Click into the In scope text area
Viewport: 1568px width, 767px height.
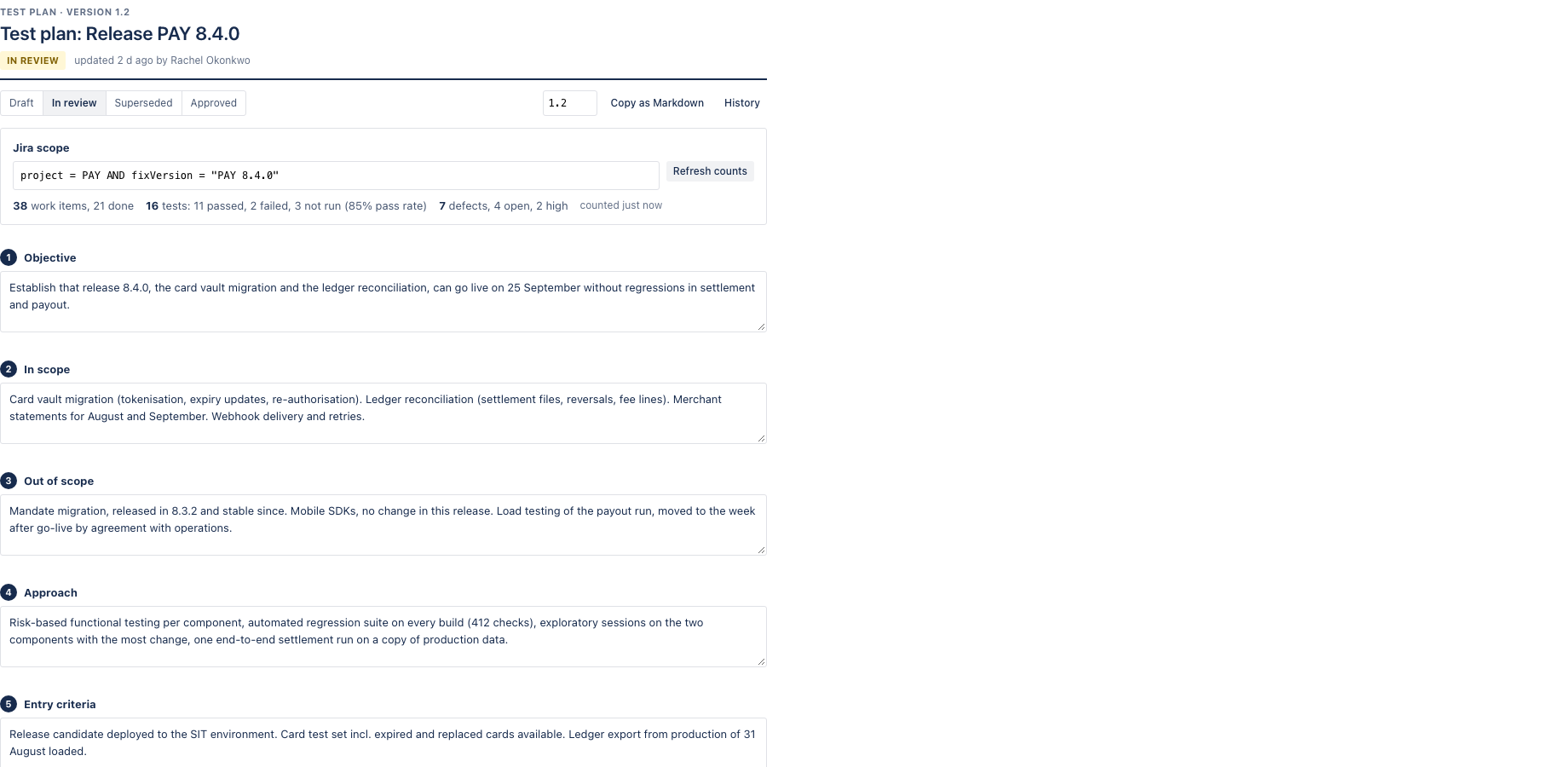pyautogui.click(x=383, y=413)
